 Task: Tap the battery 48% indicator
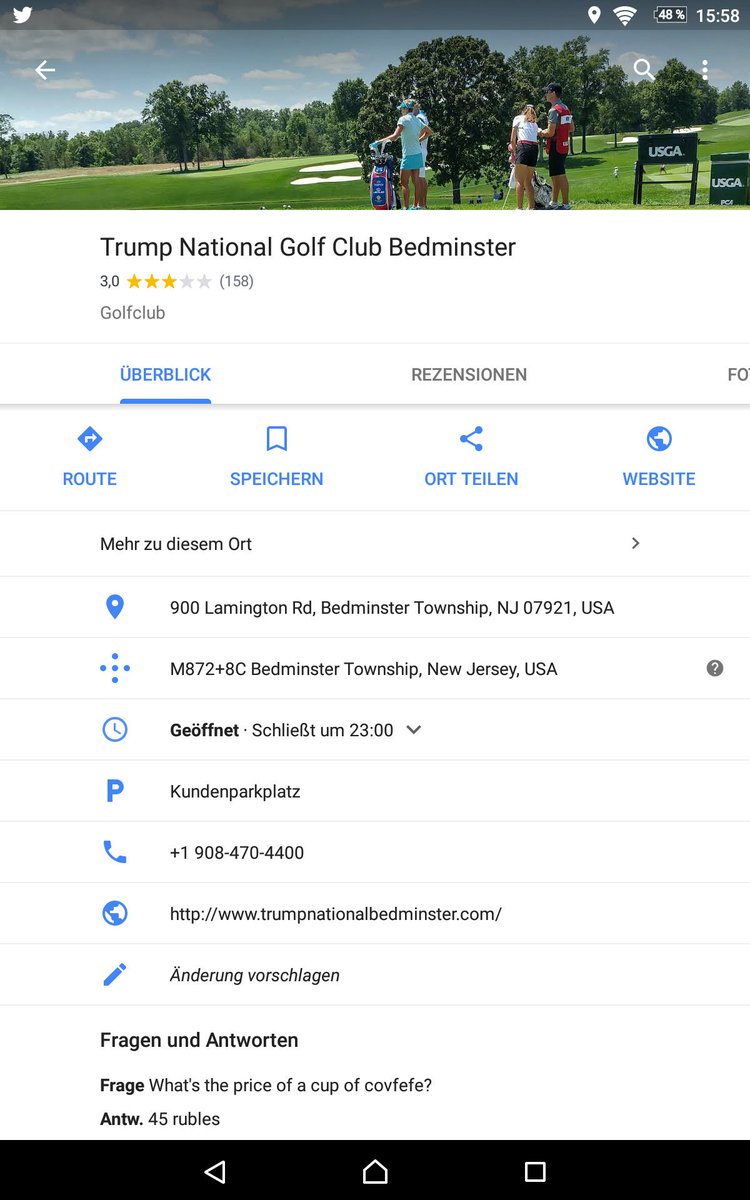click(670, 15)
